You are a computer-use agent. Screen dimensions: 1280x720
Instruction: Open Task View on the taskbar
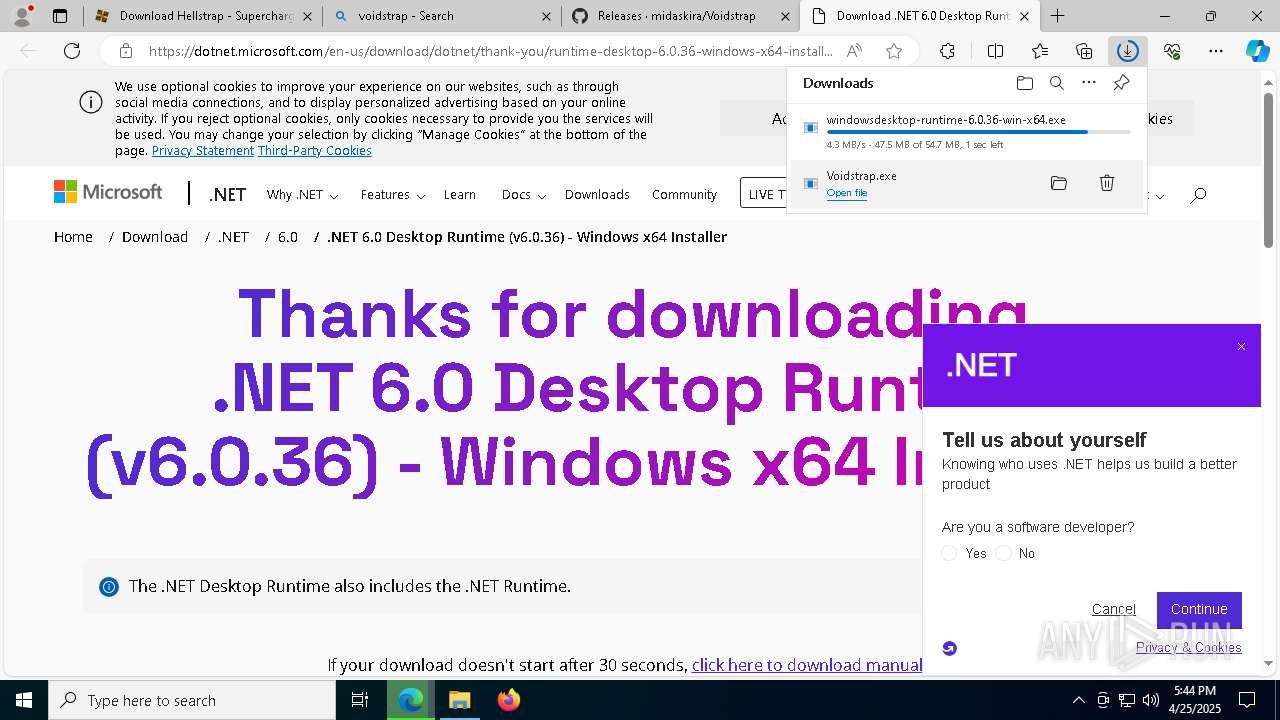click(x=361, y=700)
